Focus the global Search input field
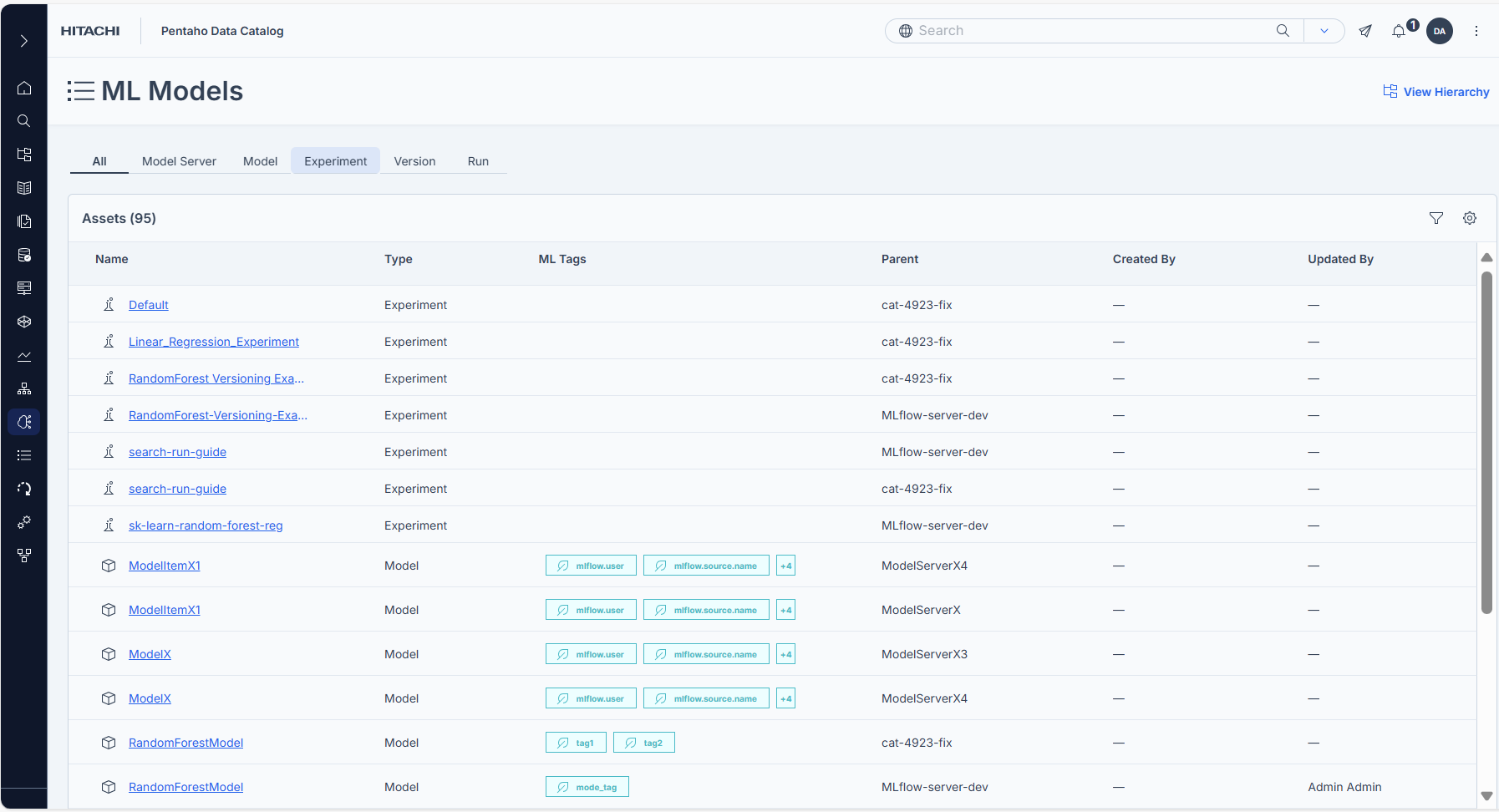1499x812 pixels. point(1095,31)
